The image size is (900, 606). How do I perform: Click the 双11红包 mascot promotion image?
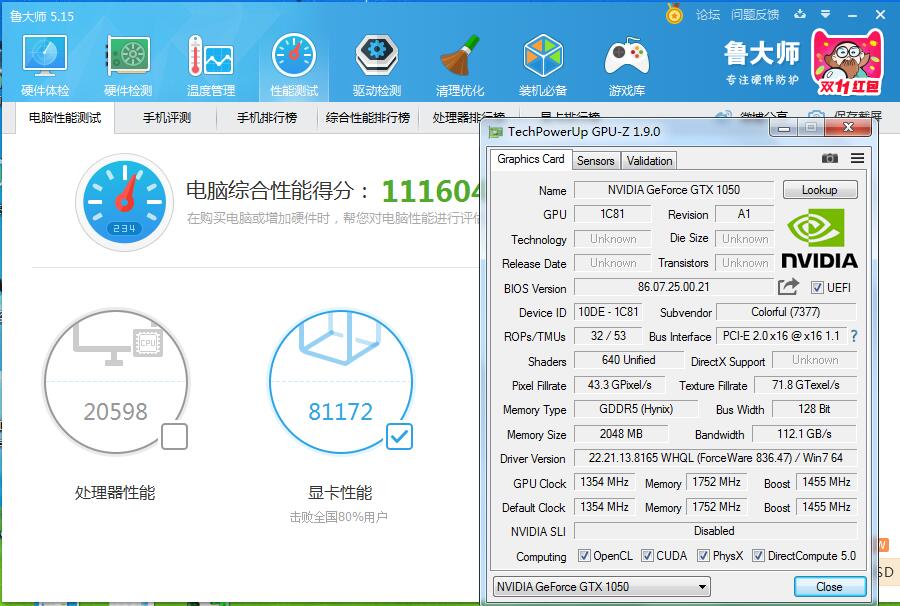(x=847, y=63)
